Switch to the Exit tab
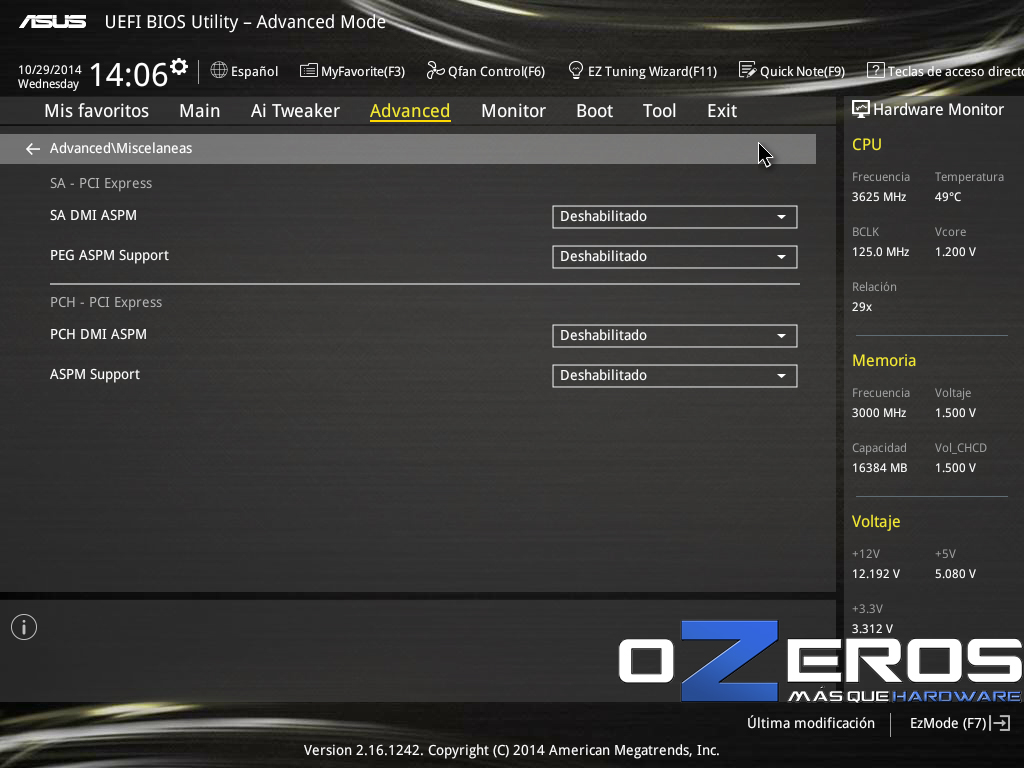 point(722,111)
